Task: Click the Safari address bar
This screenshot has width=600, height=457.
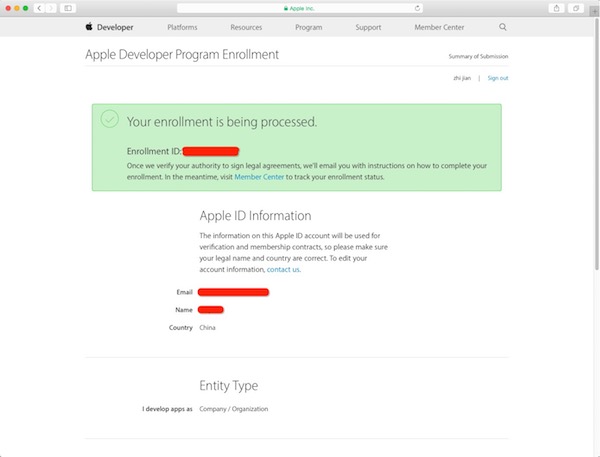Action: click(x=300, y=8)
